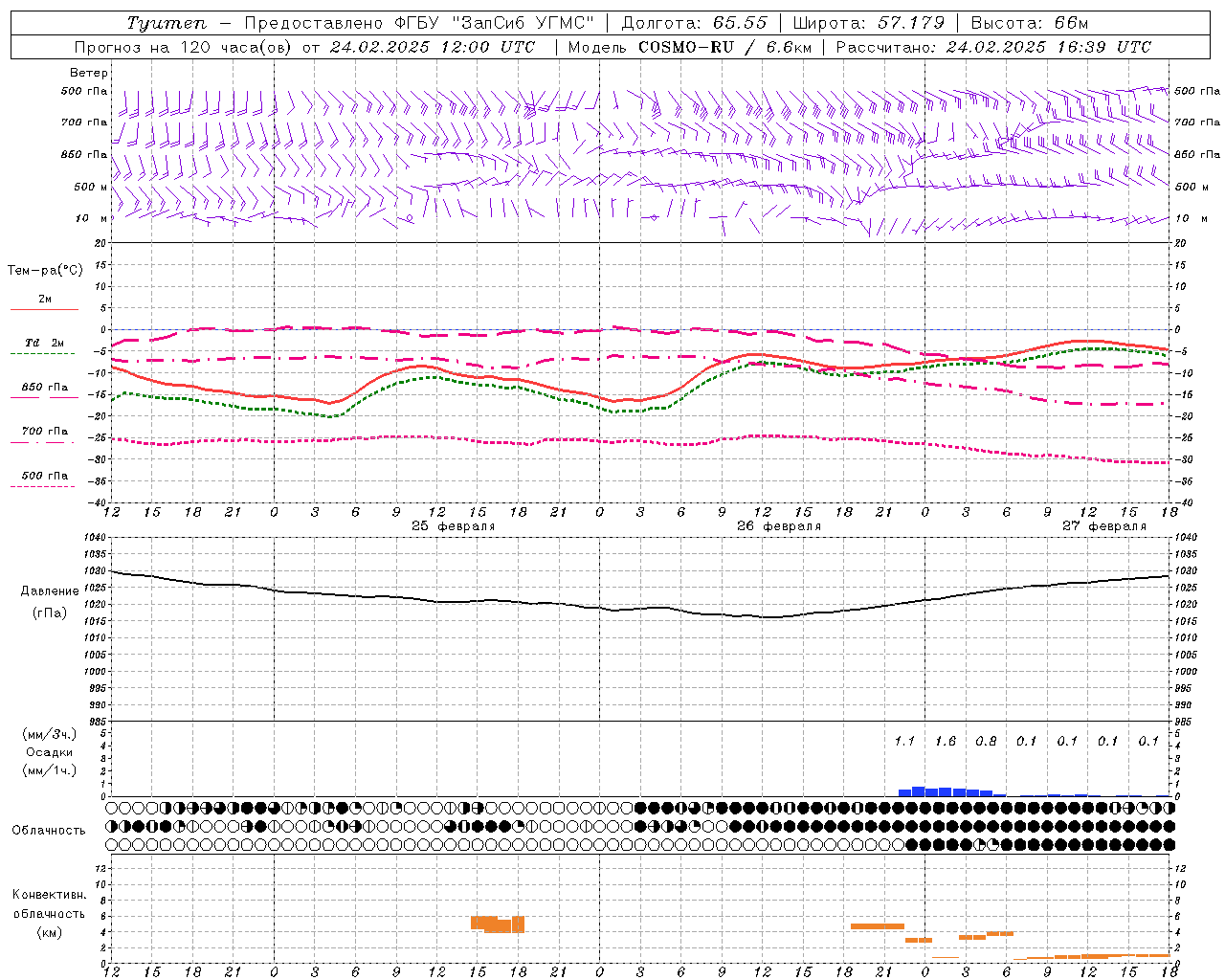Click the "Осадки" precipitation label
This screenshot has width=1225, height=980.
[x=49, y=752]
